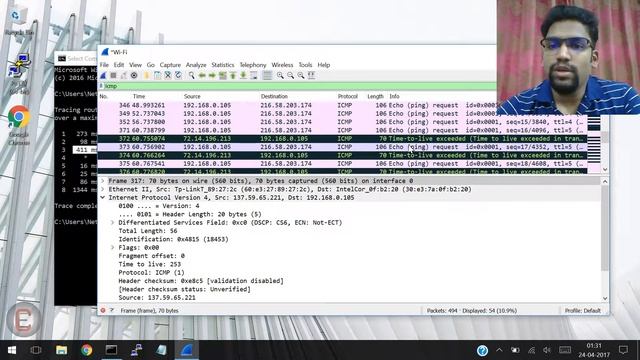
Task: Sort packets by Protocol column
Action: pos(347,97)
